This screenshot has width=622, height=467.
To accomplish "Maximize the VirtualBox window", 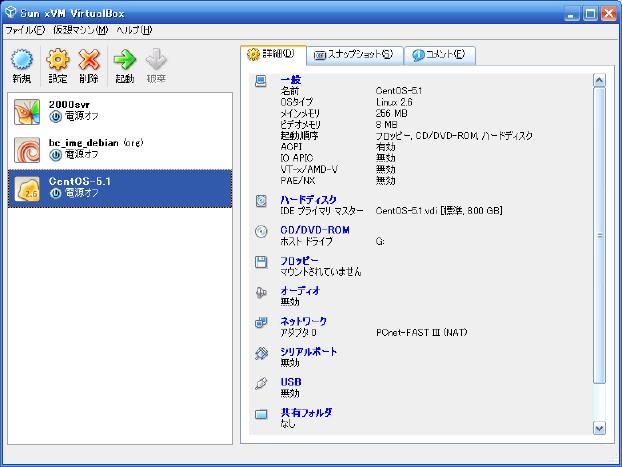I will tap(590, 14).
